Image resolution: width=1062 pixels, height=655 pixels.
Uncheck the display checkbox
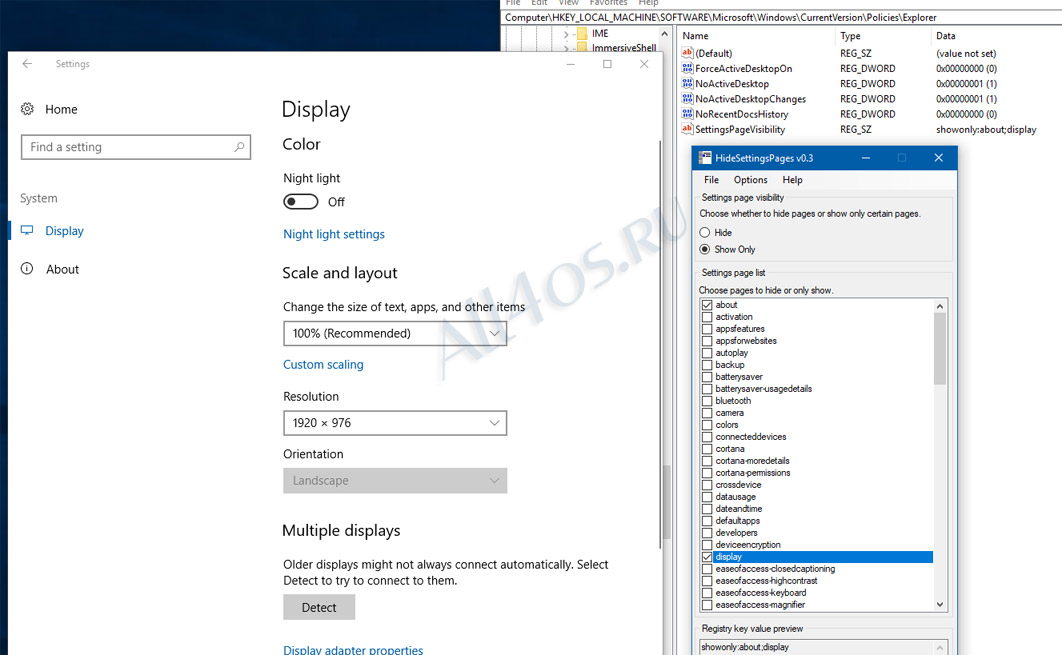point(707,557)
